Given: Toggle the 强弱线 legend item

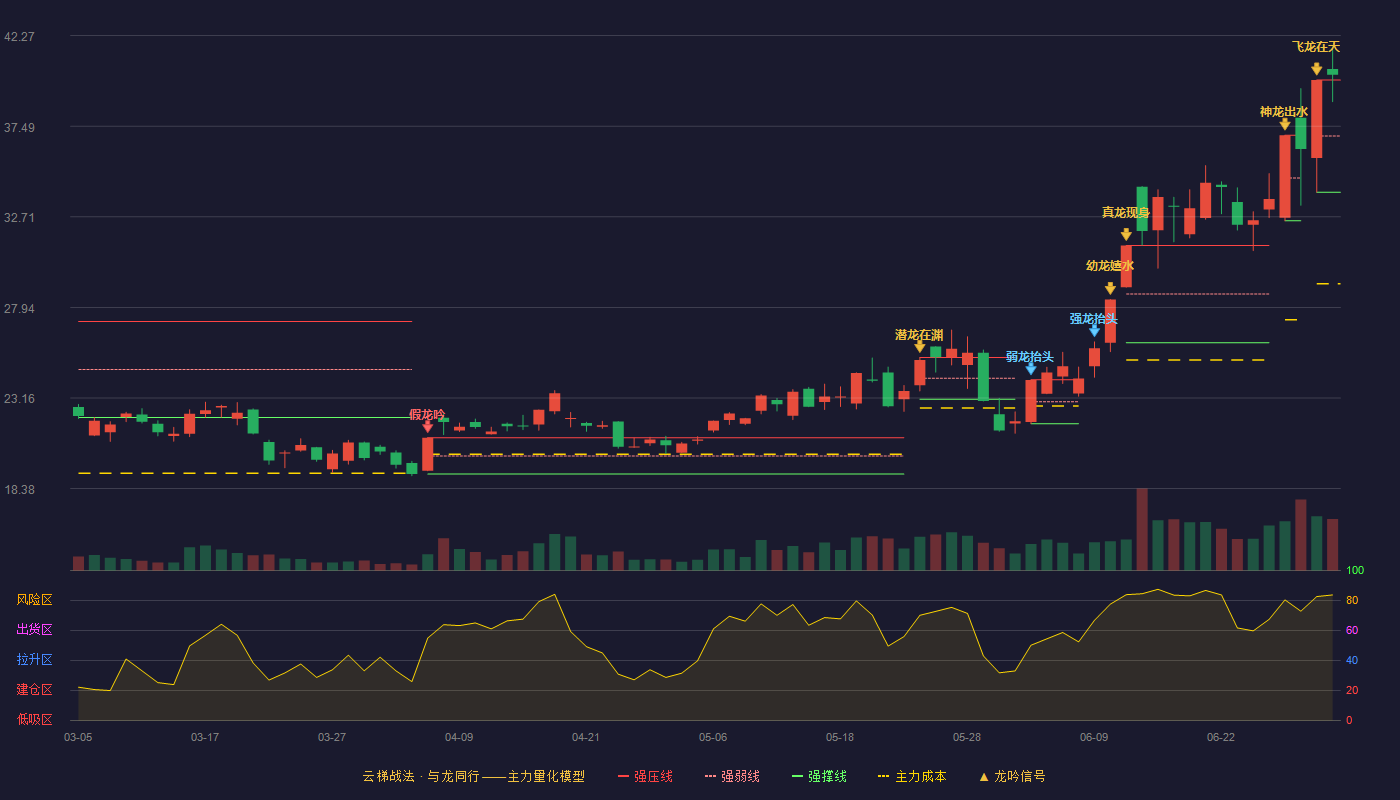Looking at the screenshot, I should 732,776.
